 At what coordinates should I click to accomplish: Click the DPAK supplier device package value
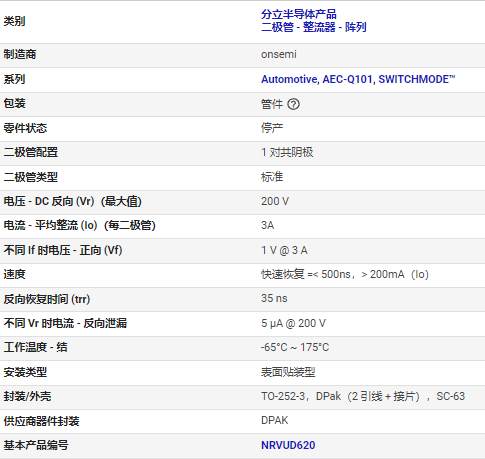[274, 420]
